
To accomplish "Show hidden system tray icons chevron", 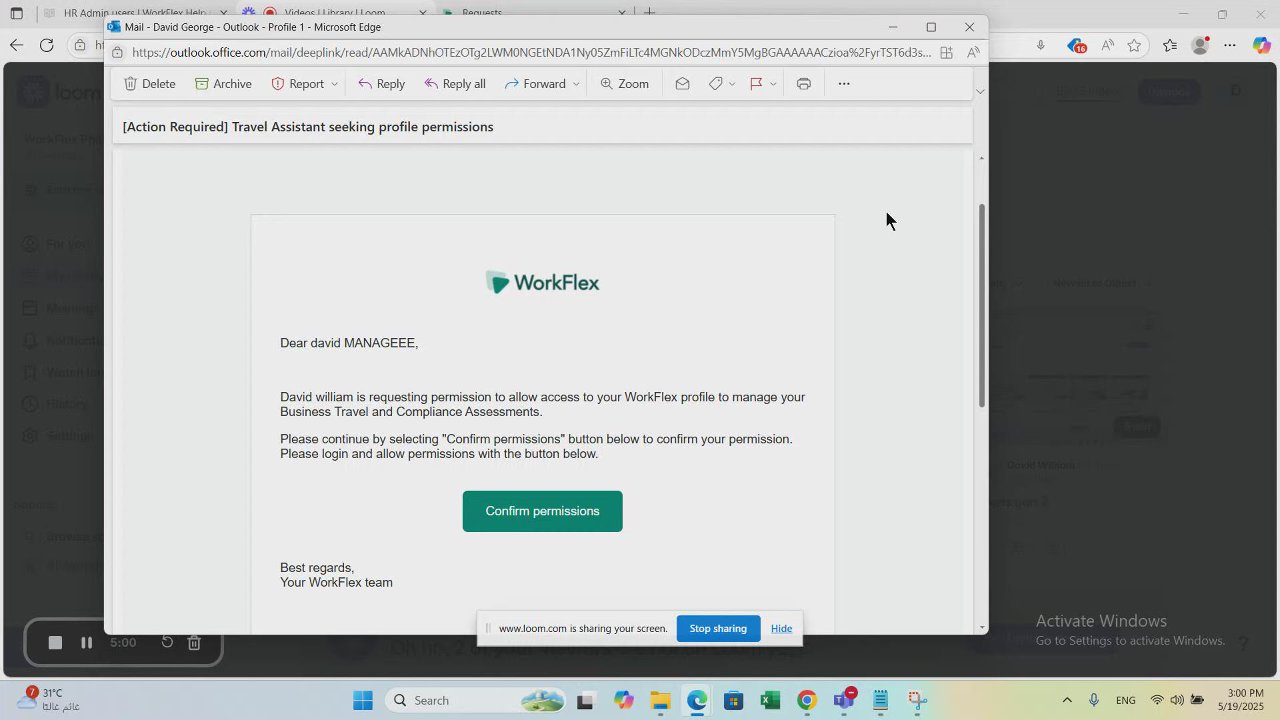I will coord(1066,700).
